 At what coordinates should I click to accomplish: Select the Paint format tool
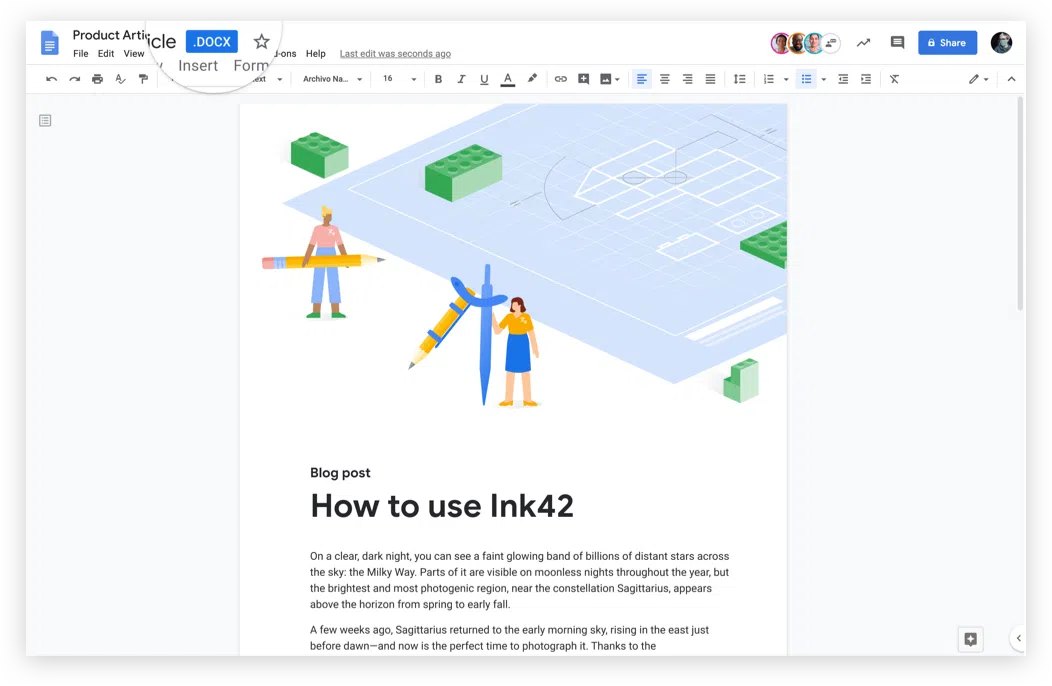click(143, 79)
